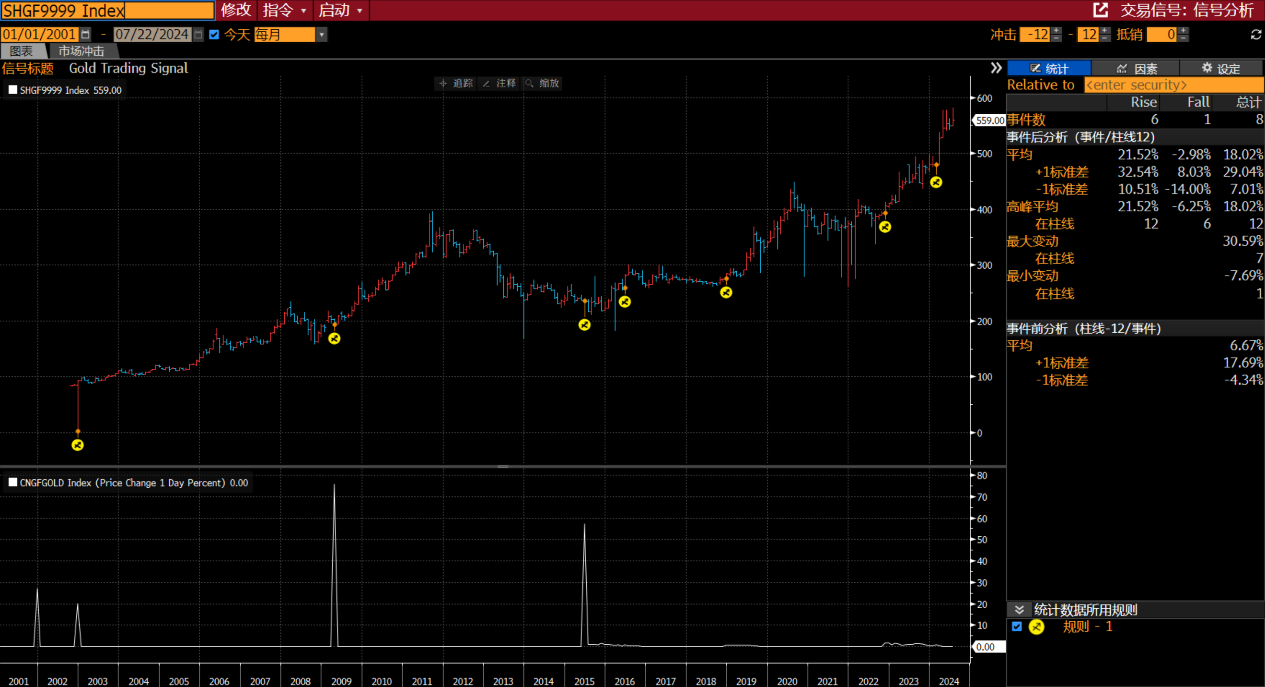Image resolution: width=1265 pixels, height=687 pixels.
Task: Click the 修改 button
Action: coord(236,10)
